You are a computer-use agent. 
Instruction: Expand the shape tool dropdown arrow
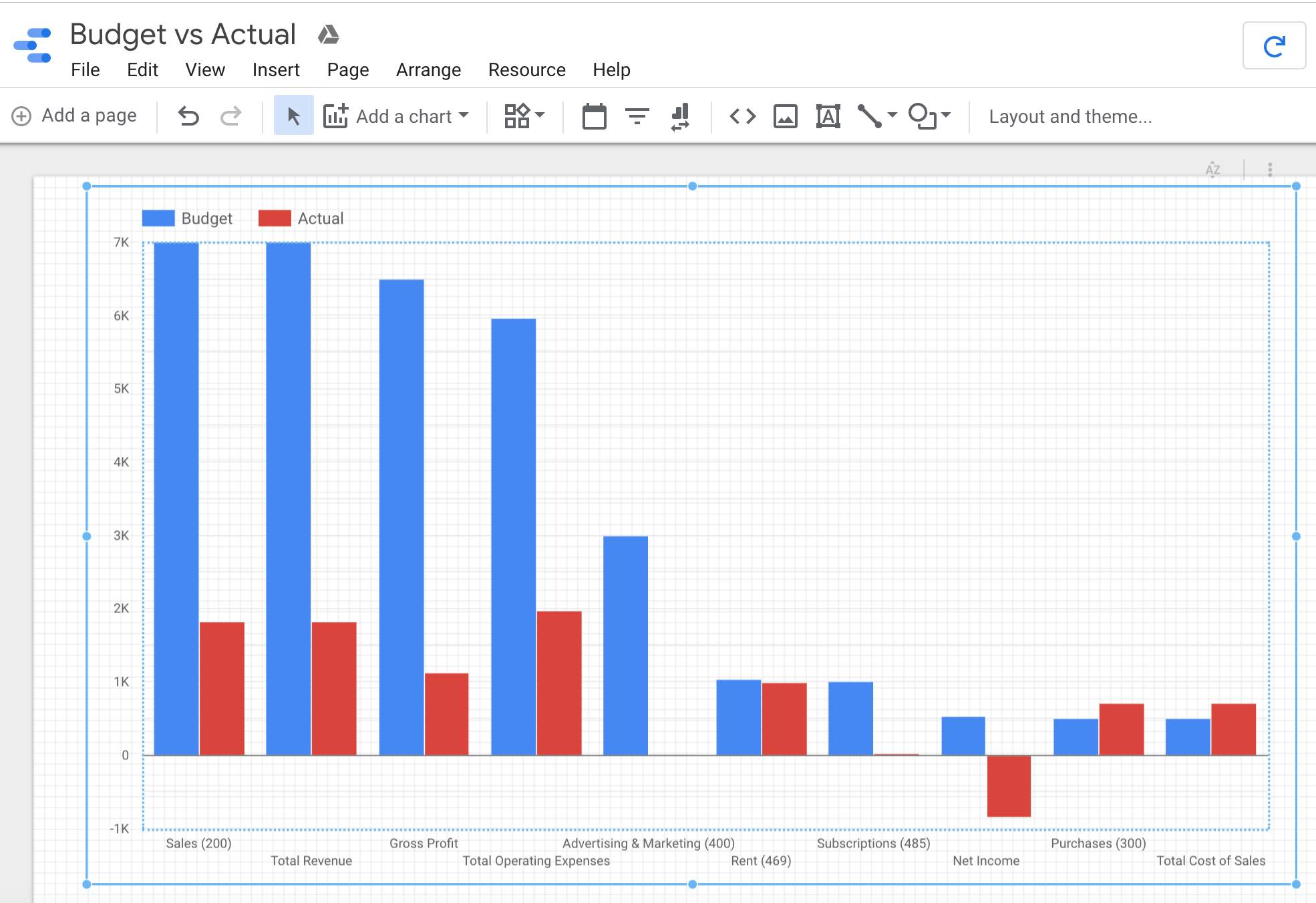pos(945,115)
